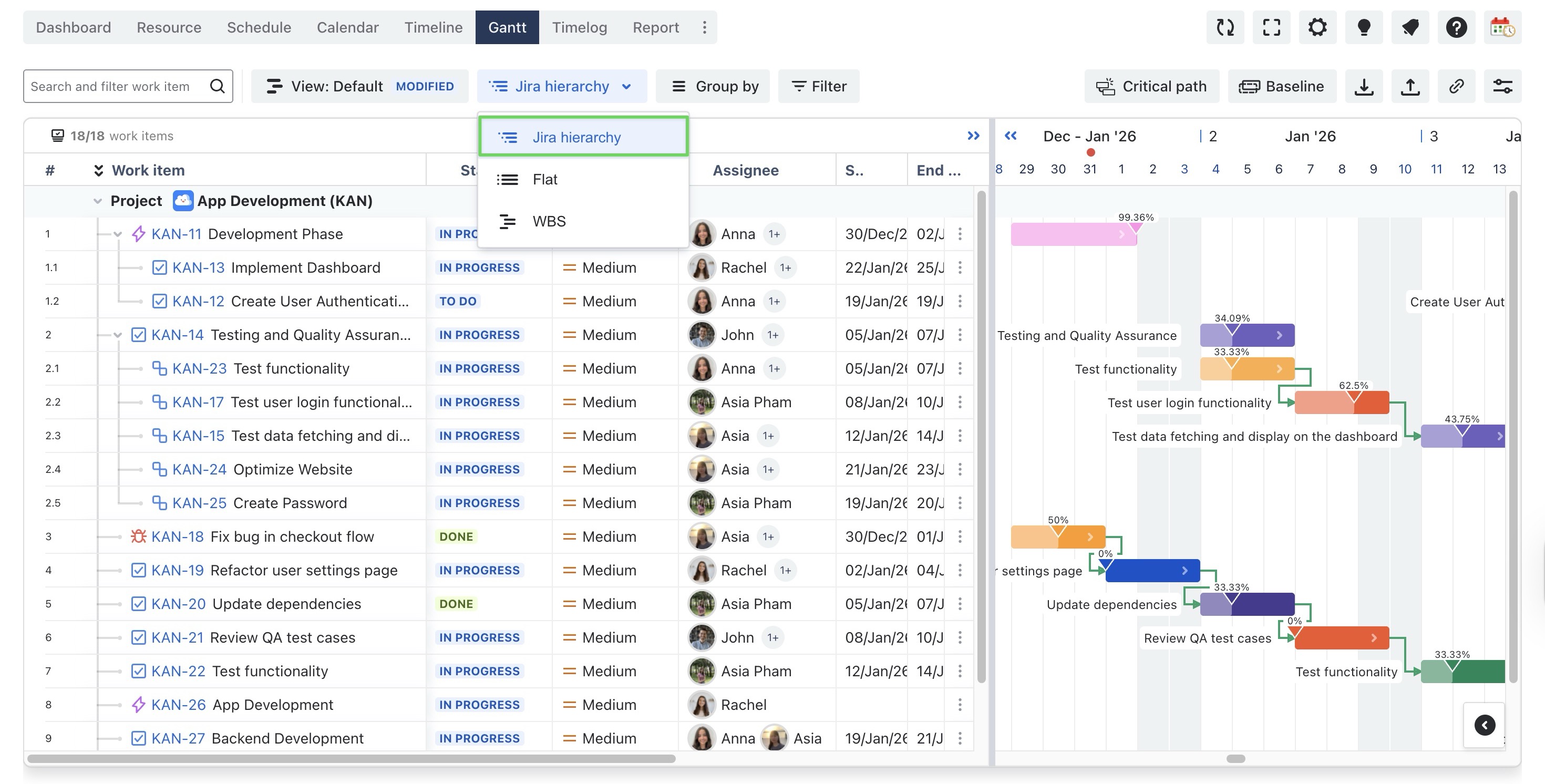Copy a share link using the link icon
Viewport: 1545px width, 784px height.
pos(1456,86)
